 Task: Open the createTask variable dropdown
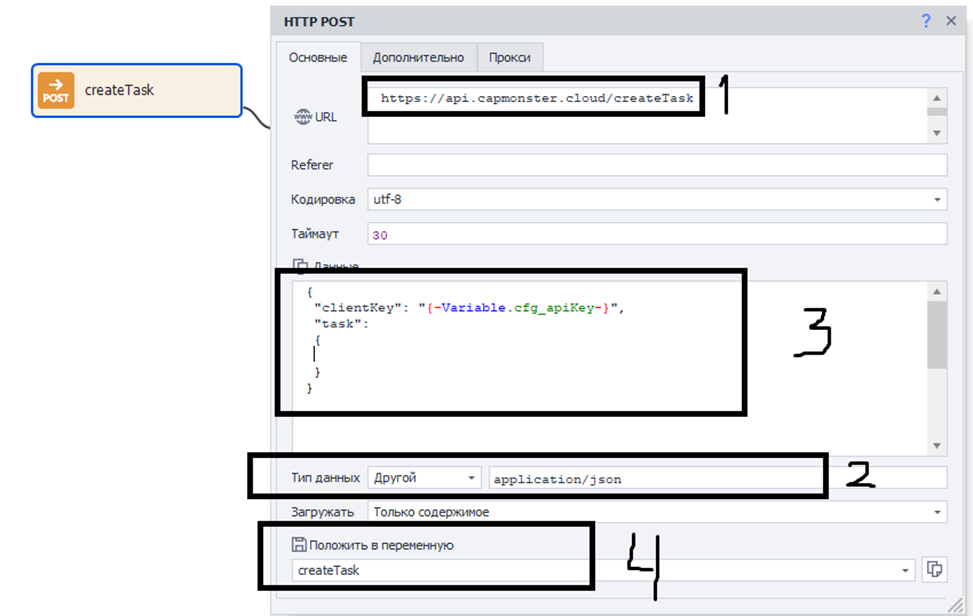click(906, 570)
